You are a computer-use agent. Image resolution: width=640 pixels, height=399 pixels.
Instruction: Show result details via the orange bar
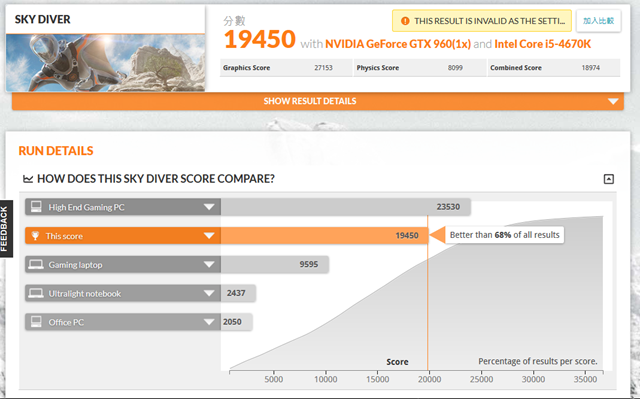pos(318,101)
